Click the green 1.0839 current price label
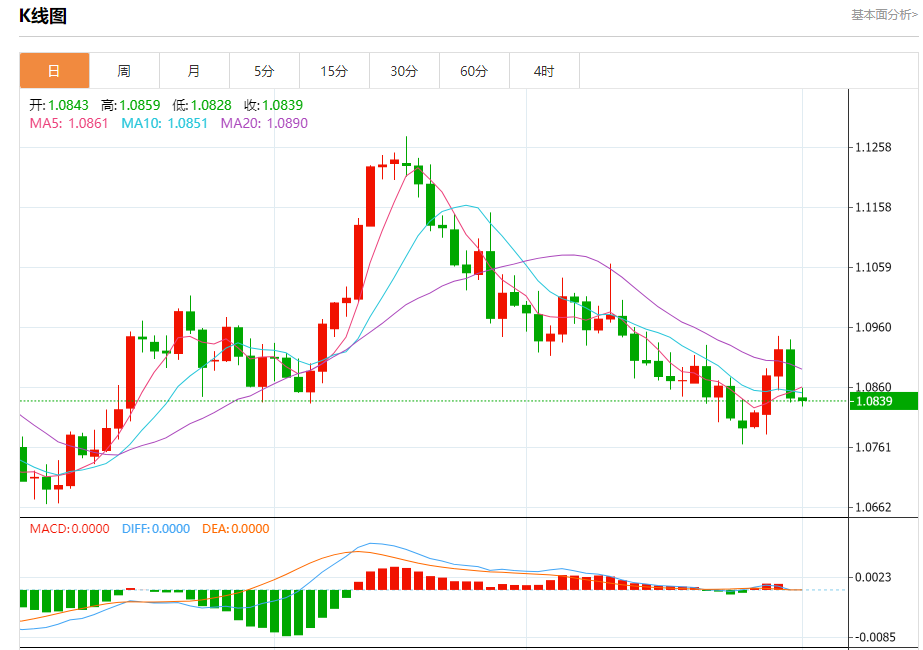The height and width of the screenshot is (650, 923). click(x=884, y=401)
